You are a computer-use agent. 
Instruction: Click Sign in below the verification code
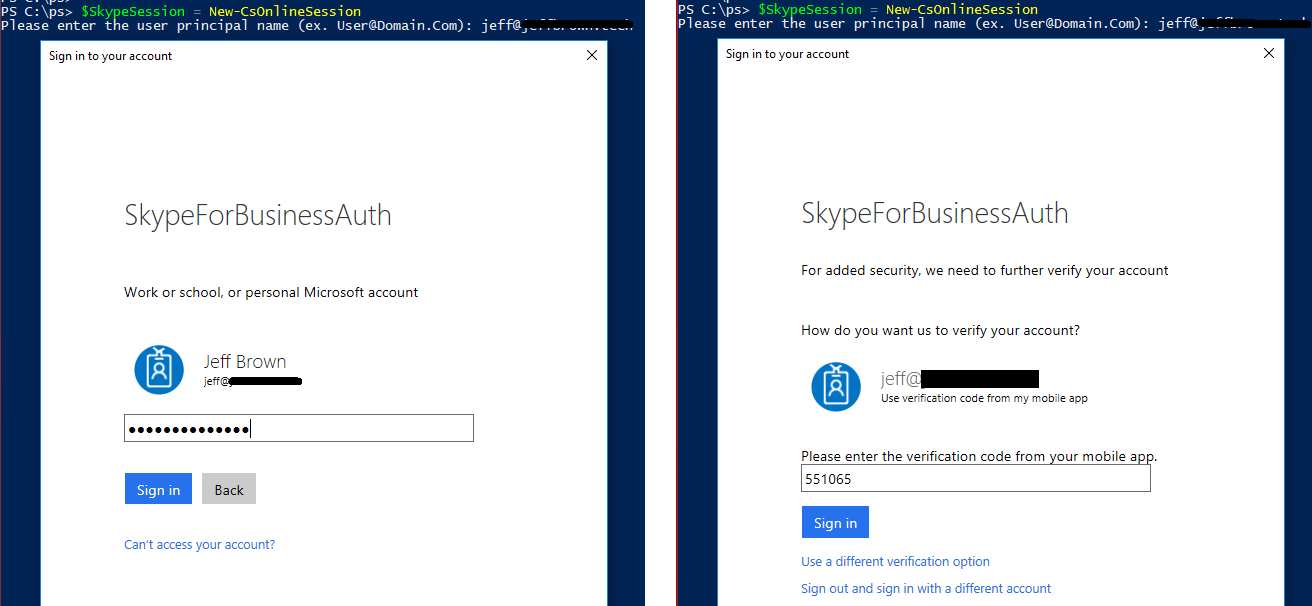point(835,522)
